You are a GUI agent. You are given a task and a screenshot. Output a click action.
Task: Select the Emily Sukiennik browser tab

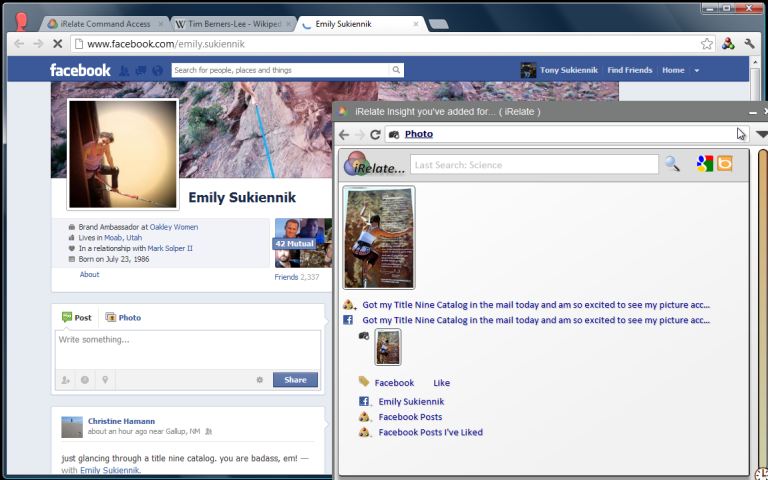point(358,24)
